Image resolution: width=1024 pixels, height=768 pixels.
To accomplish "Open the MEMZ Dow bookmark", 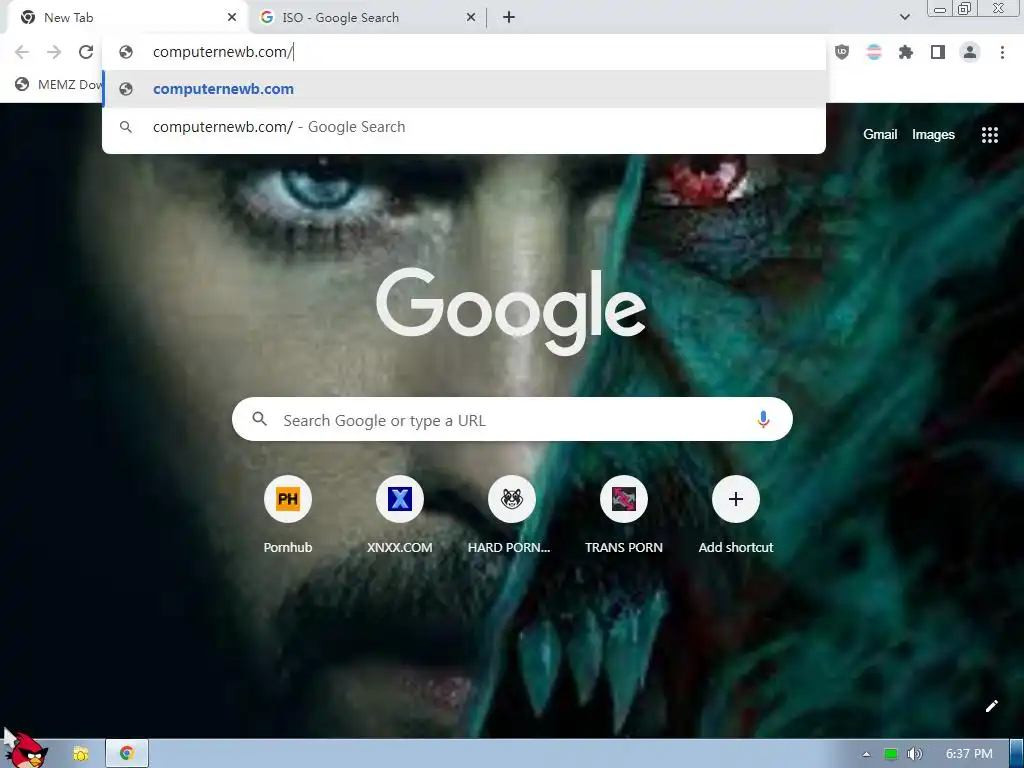I will pos(58,84).
